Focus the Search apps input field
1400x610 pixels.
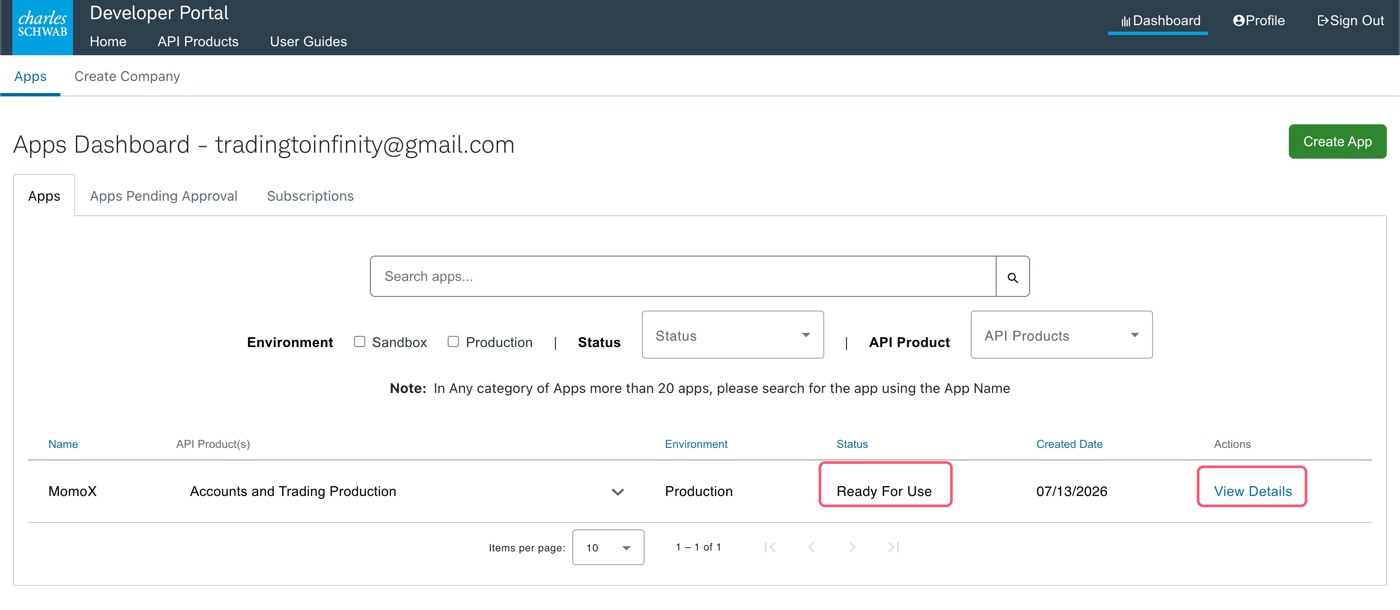[683, 277]
